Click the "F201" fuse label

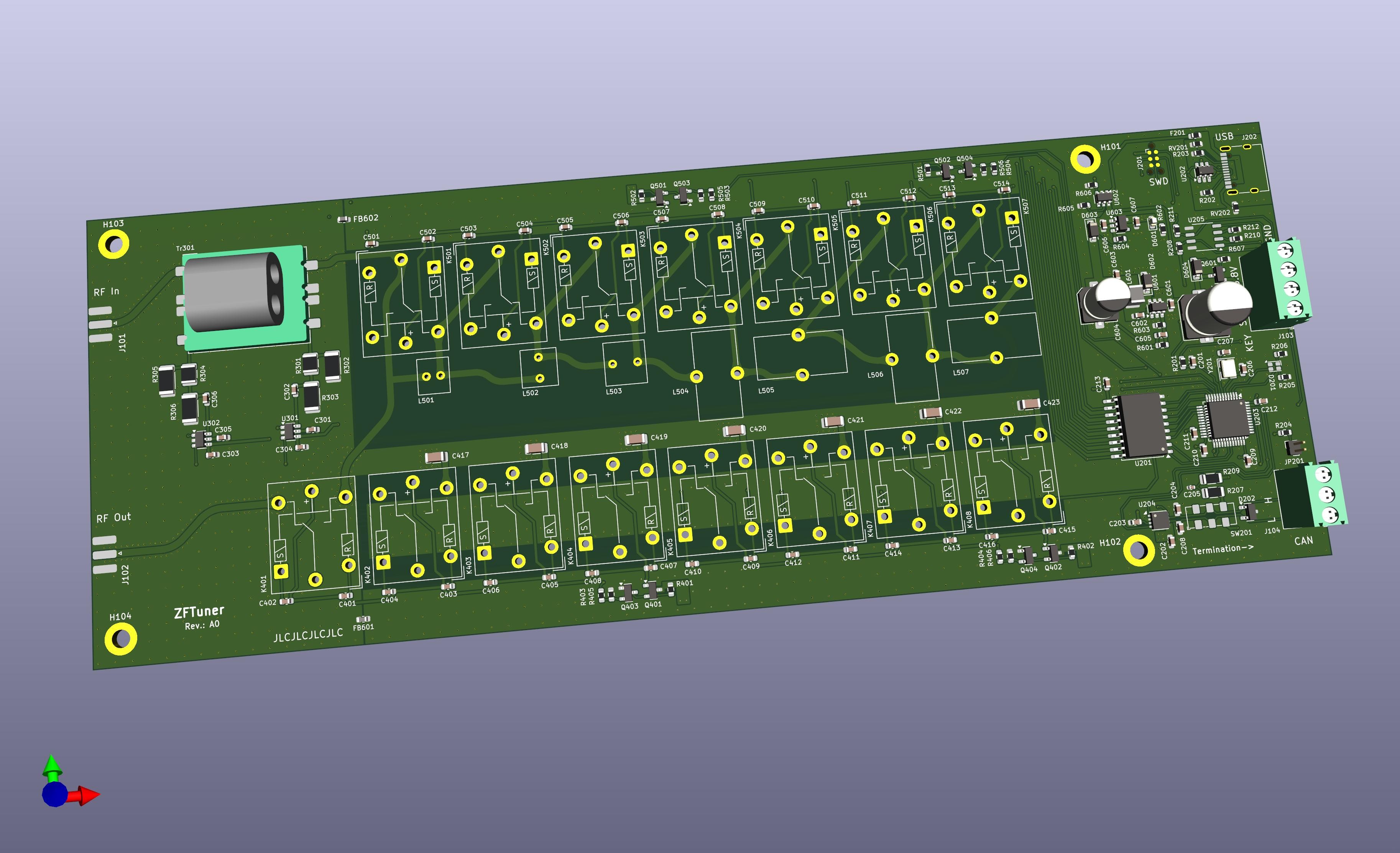point(1177,133)
